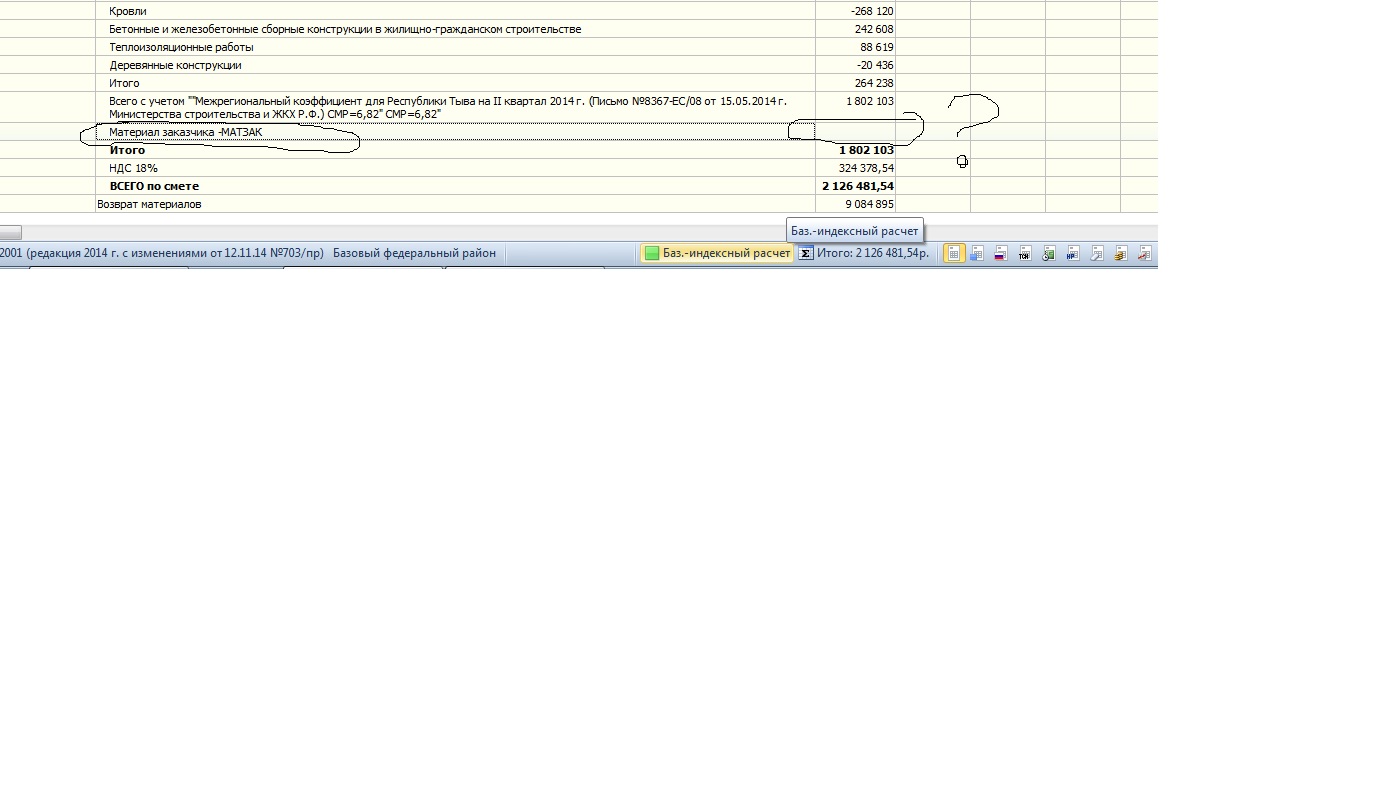The image size is (1388, 807).
Task: Click the highlighted document table icon in status bar
Action: (x=954, y=253)
